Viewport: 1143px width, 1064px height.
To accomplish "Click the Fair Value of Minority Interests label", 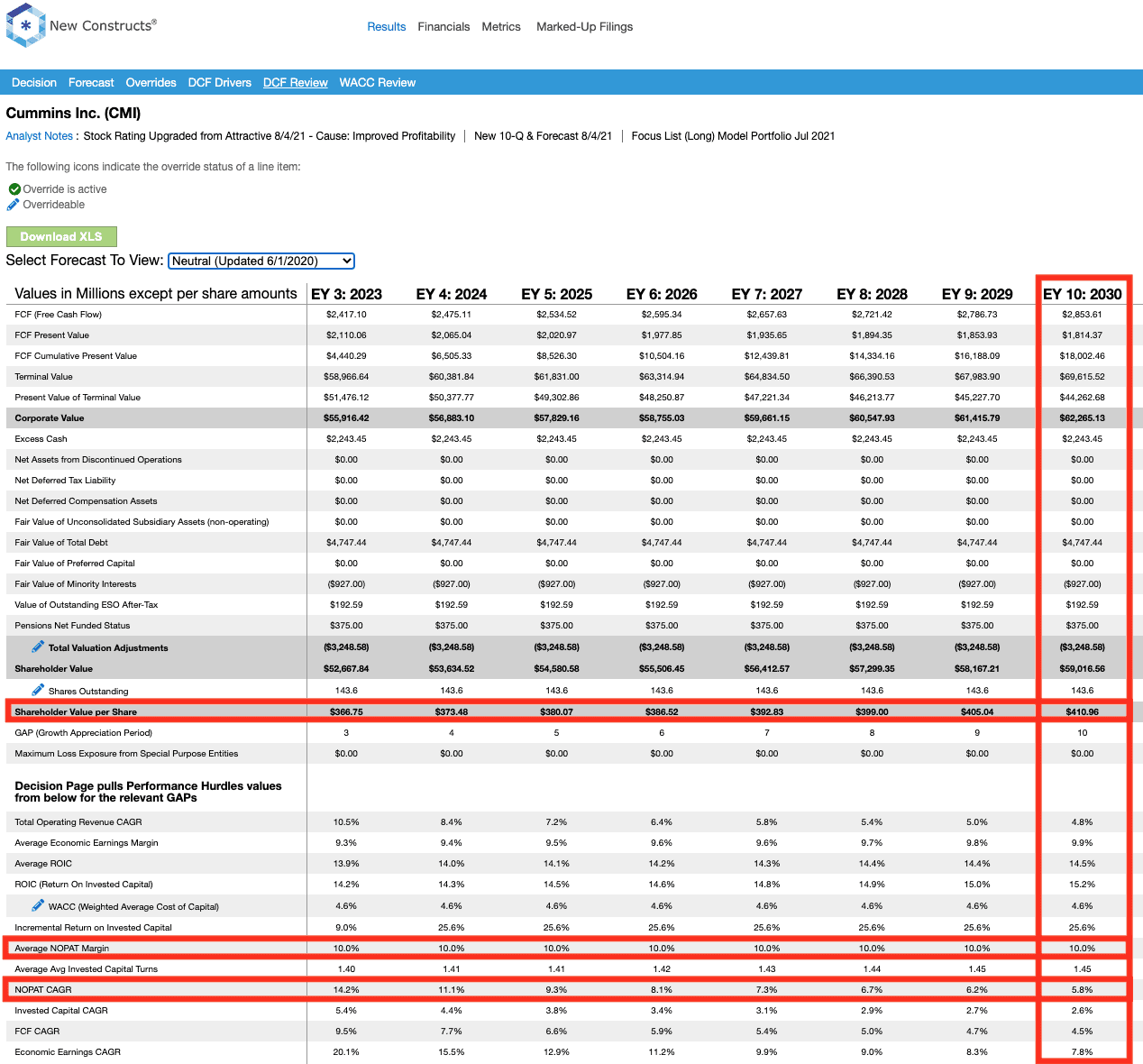I will tap(76, 584).
